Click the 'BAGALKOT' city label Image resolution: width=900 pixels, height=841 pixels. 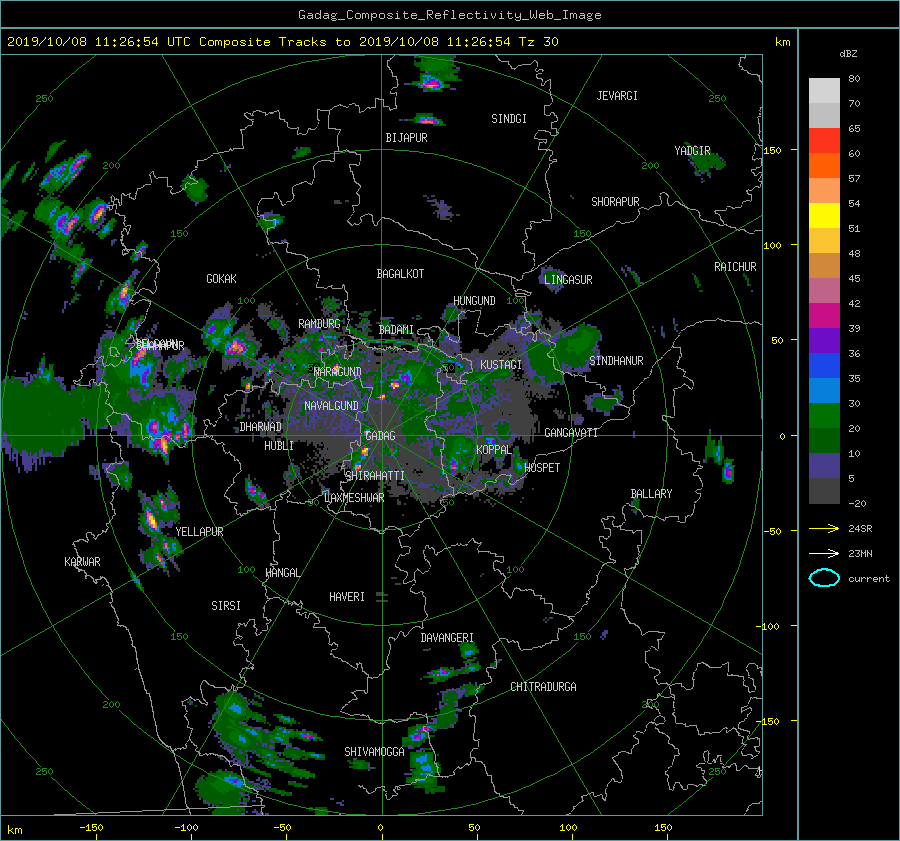click(400, 274)
